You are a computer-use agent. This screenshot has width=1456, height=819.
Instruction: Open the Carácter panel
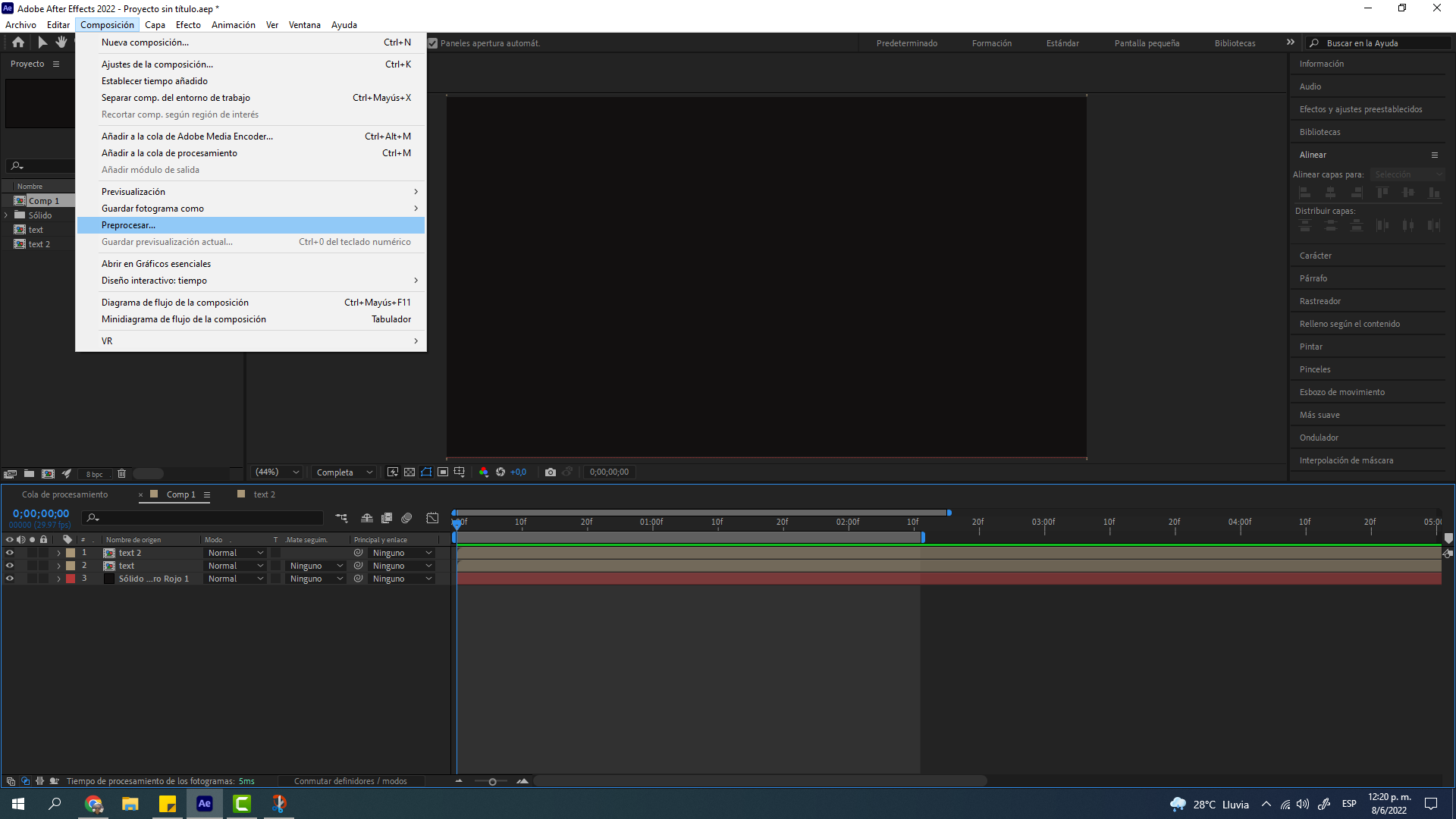[x=1316, y=256]
